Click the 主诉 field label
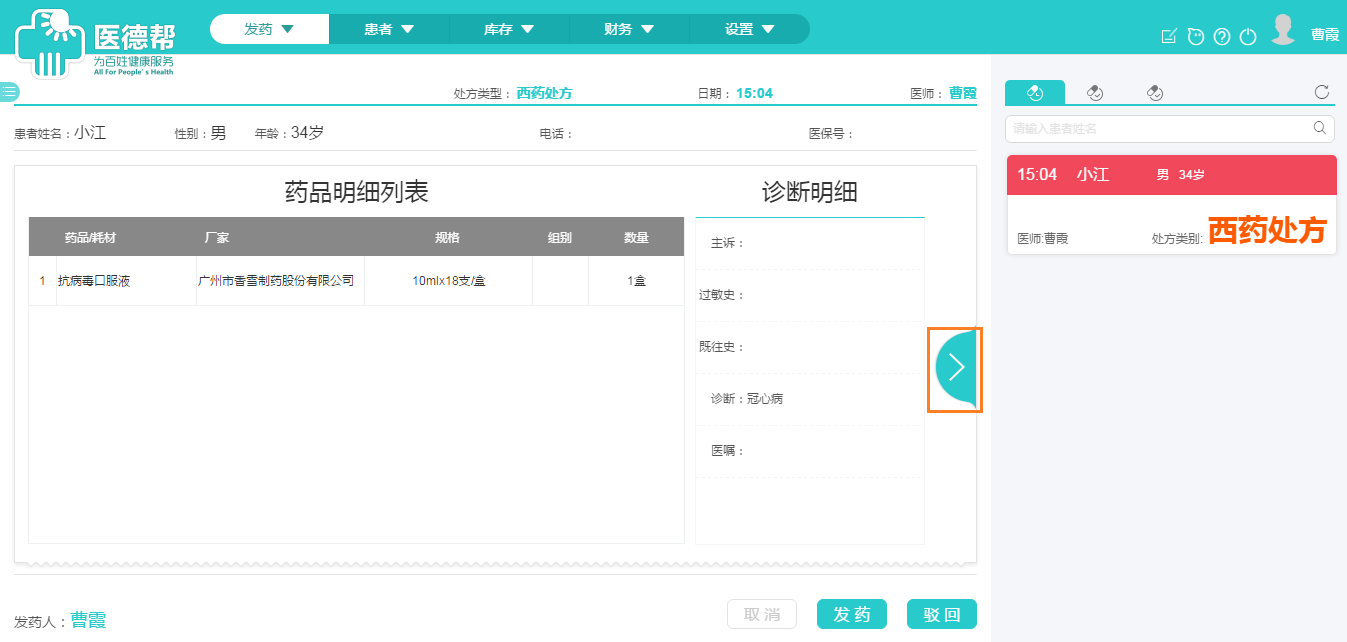The image size is (1347, 642). point(728,243)
